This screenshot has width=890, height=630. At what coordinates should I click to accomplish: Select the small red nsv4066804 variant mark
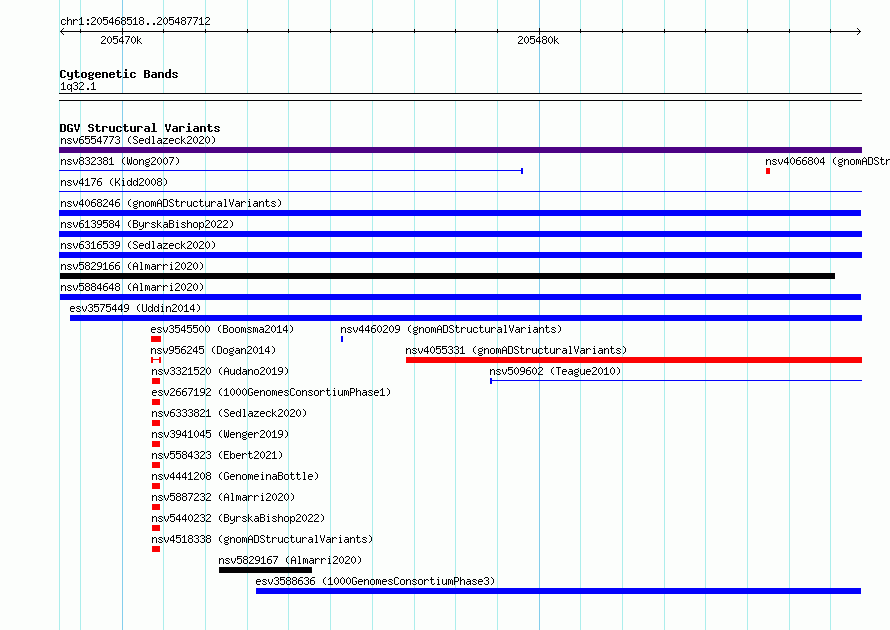(768, 171)
